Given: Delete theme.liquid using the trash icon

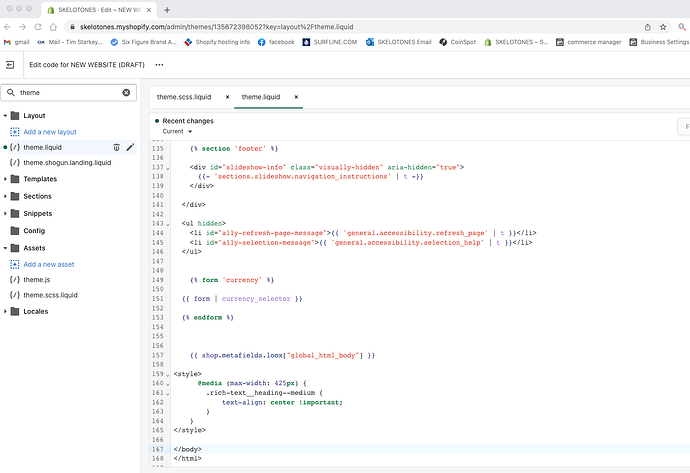Looking at the screenshot, I should click(x=116, y=147).
